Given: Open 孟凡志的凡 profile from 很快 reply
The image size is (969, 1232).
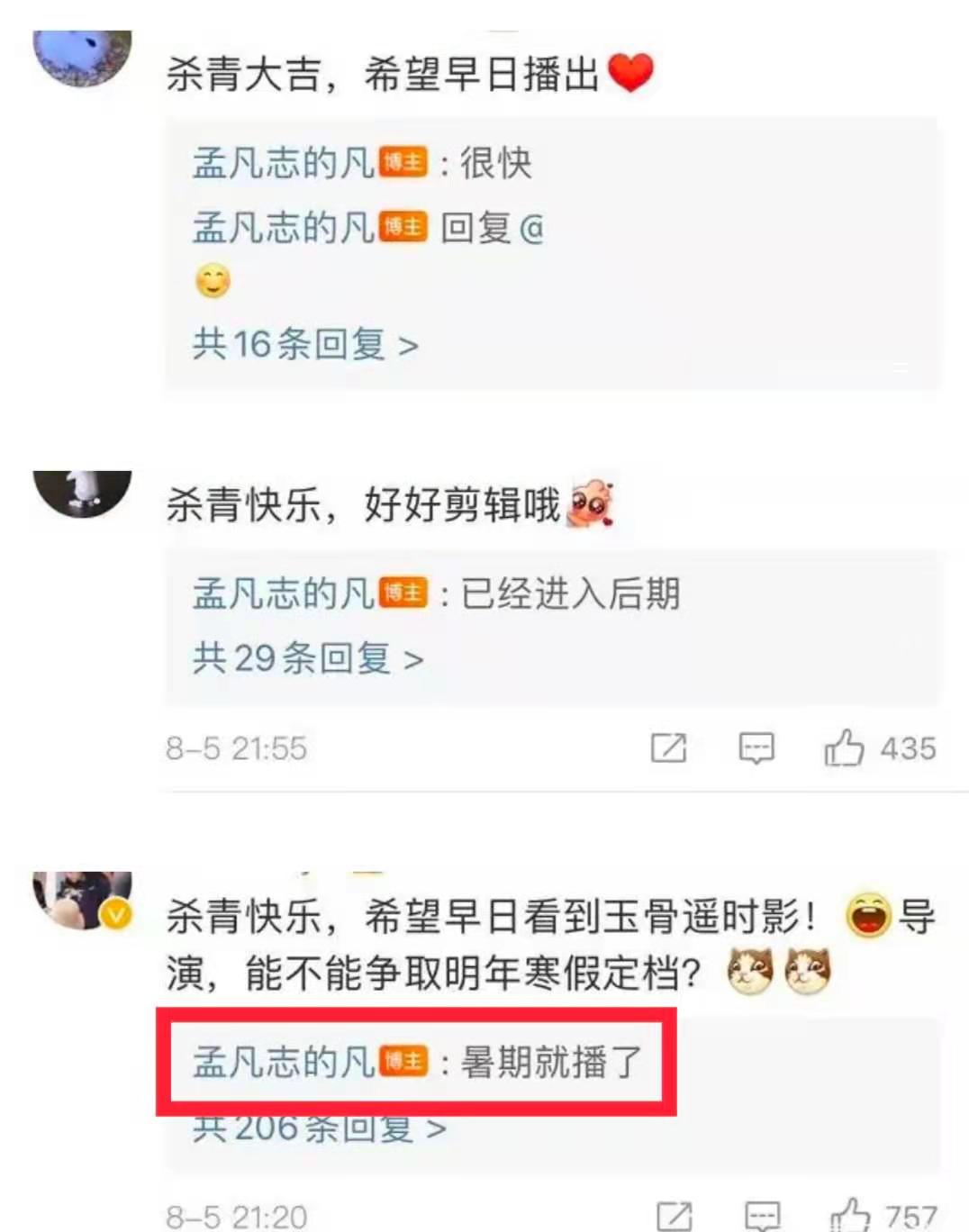Looking at the screenshot, I should 283,163.
